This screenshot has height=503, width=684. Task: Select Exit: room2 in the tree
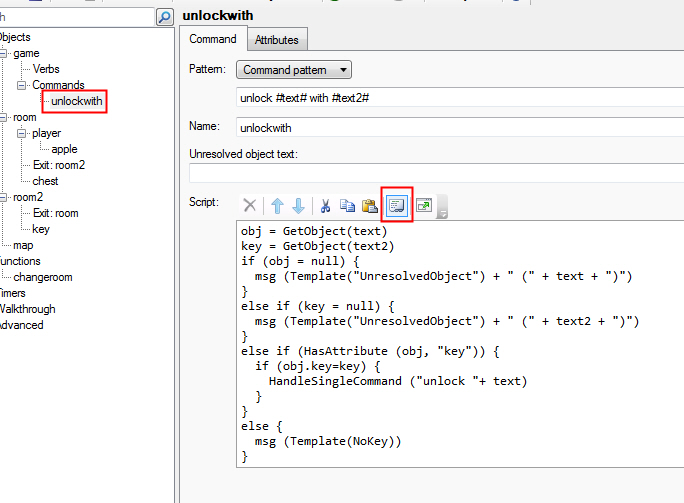59,165
